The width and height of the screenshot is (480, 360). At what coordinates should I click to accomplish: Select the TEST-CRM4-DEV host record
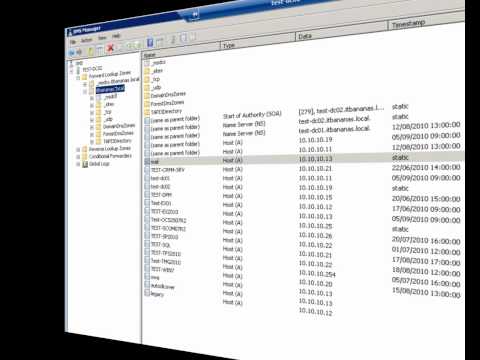[168, 170]
